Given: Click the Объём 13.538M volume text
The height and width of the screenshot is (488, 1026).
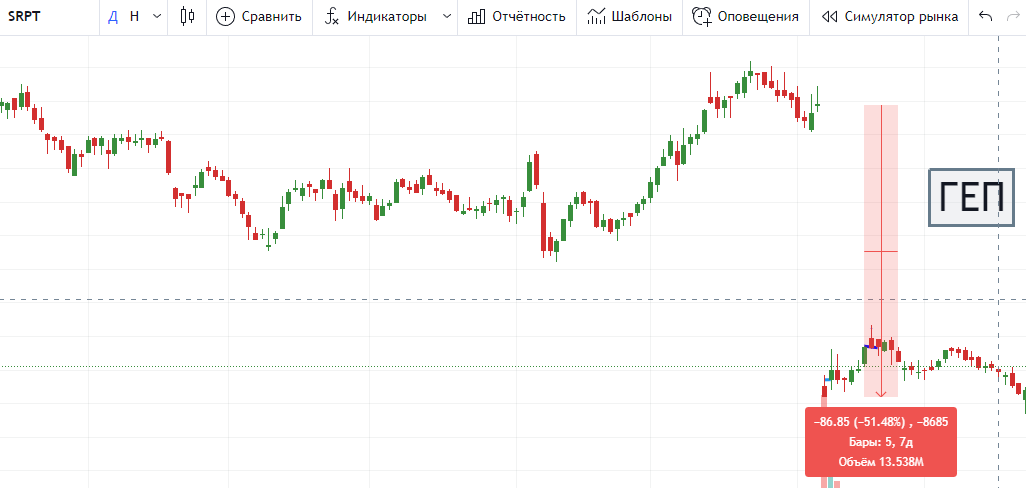Looking at the screenshot, I should [x=881, y=462].
